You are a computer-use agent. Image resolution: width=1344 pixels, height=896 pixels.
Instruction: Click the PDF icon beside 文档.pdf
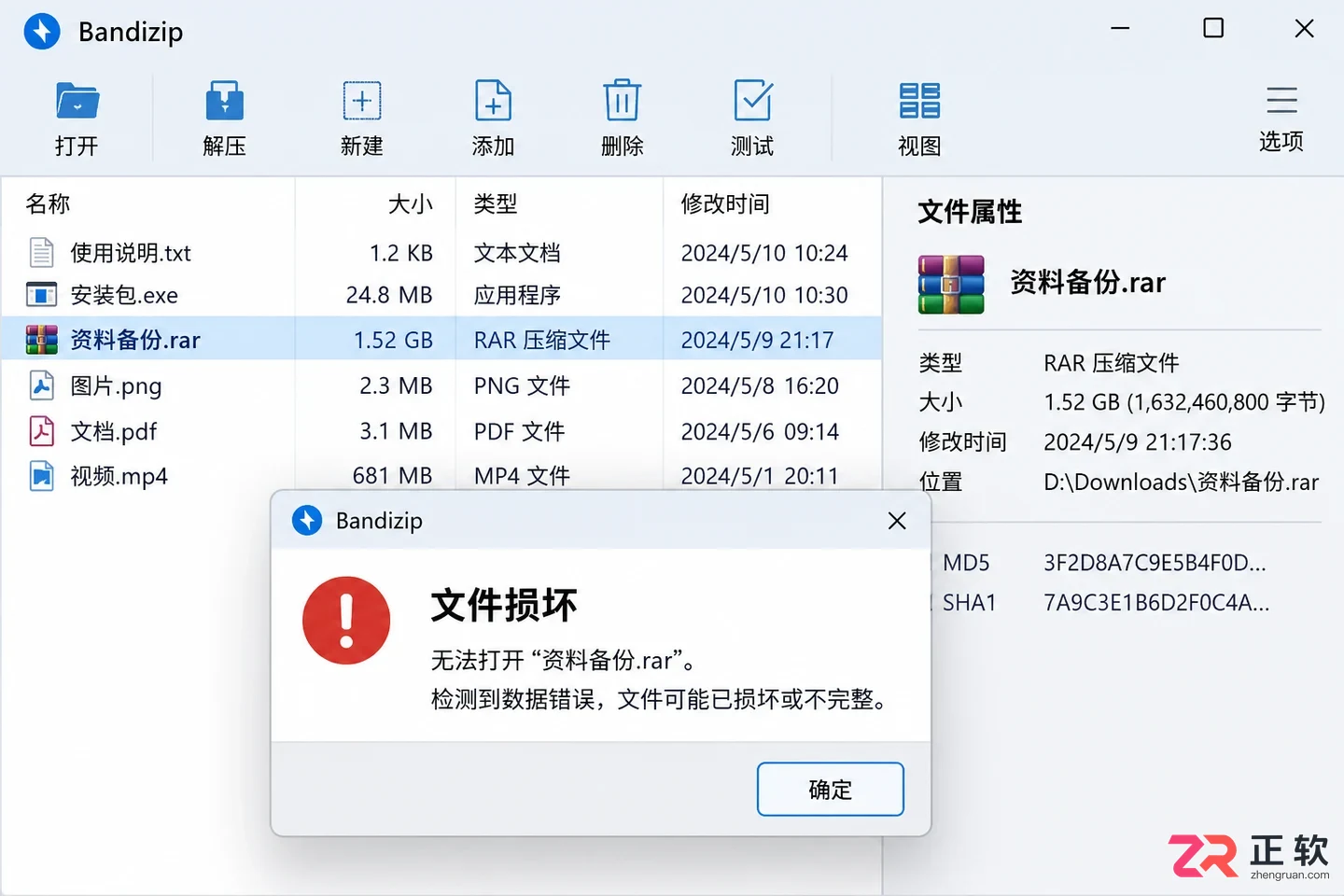point(42,431)
